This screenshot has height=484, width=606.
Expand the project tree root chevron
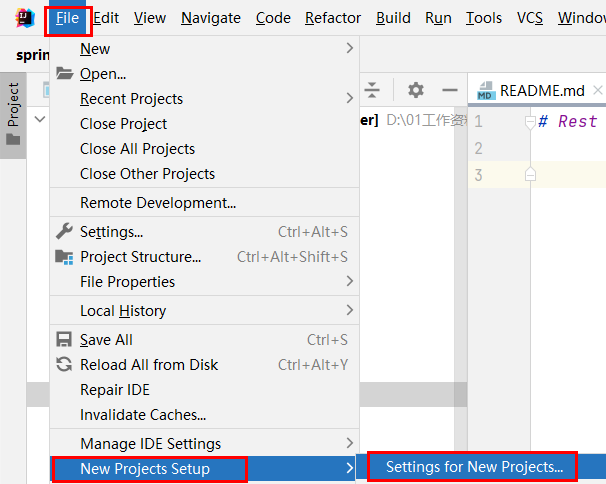pos(40,119)
